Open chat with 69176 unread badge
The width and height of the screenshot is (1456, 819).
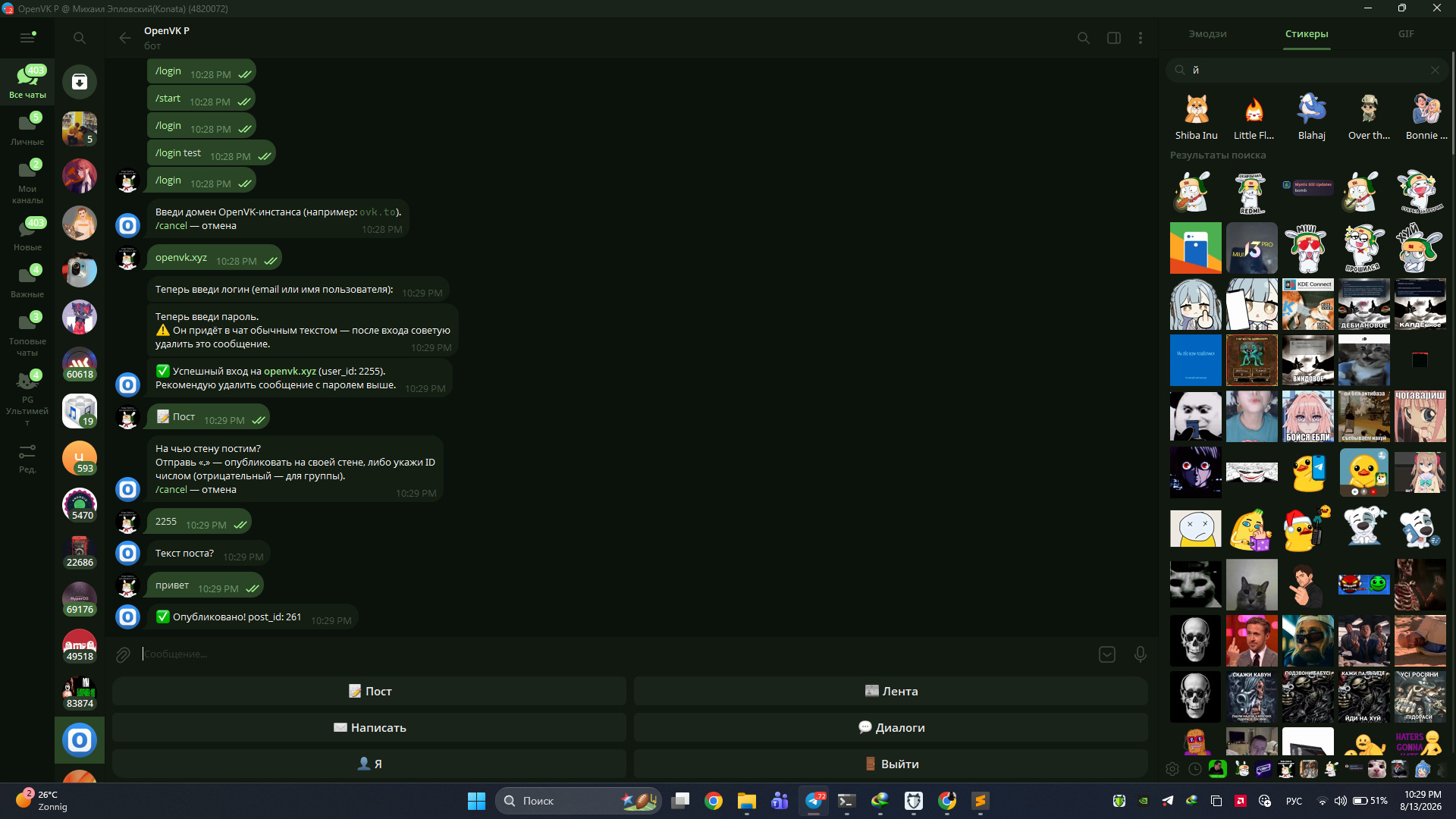[80, 599]
